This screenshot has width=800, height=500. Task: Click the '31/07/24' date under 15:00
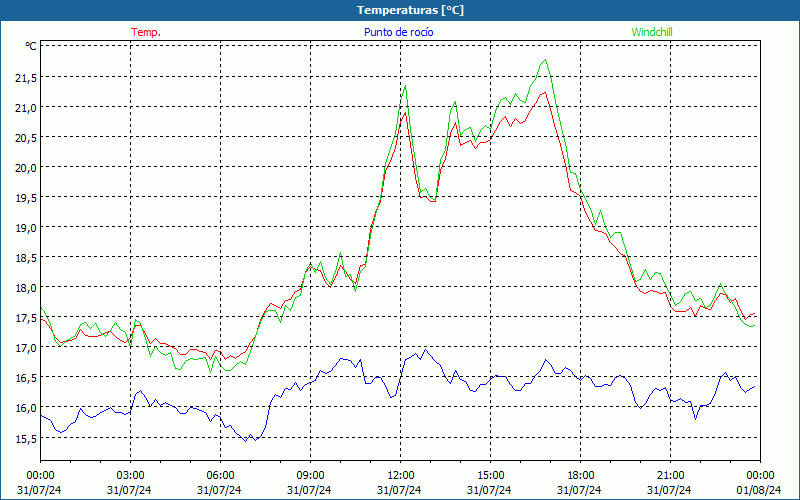pyautogui.click(x=489, y=490)
